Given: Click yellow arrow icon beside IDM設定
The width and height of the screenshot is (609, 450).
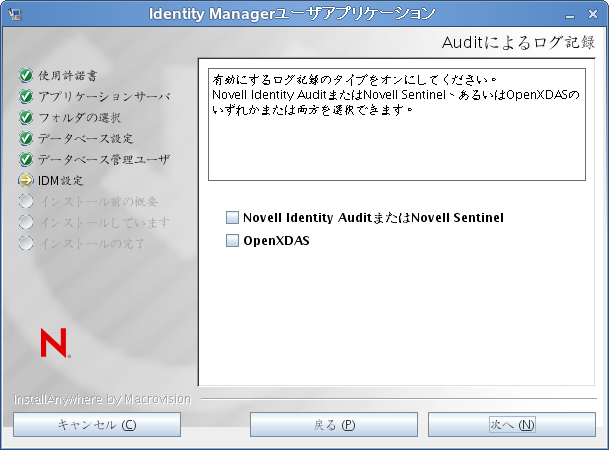Looking at the screenshot, I should tap(26, 181).
